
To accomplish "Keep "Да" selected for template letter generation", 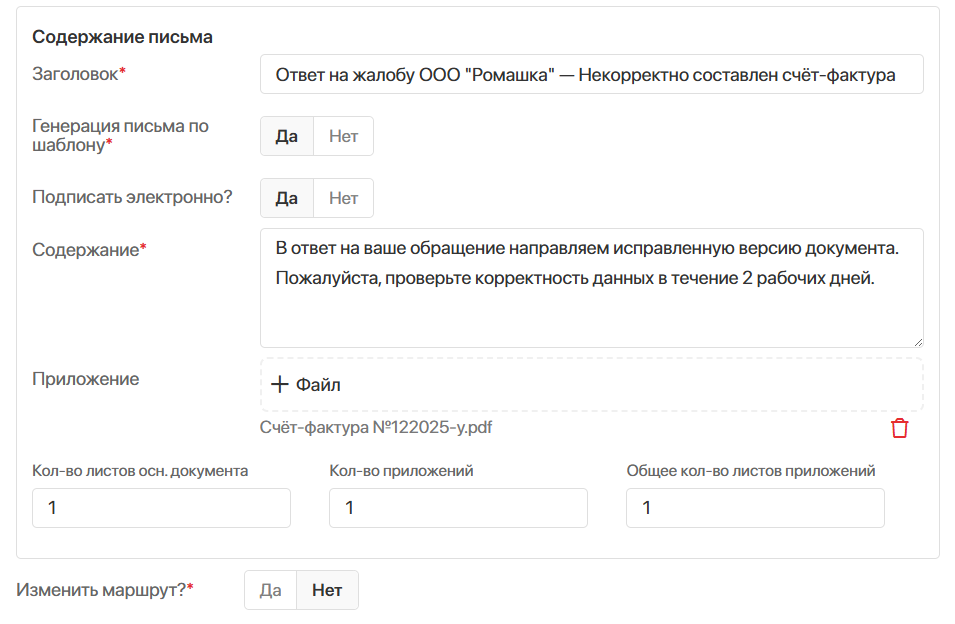I will click(x=286, y=135).
